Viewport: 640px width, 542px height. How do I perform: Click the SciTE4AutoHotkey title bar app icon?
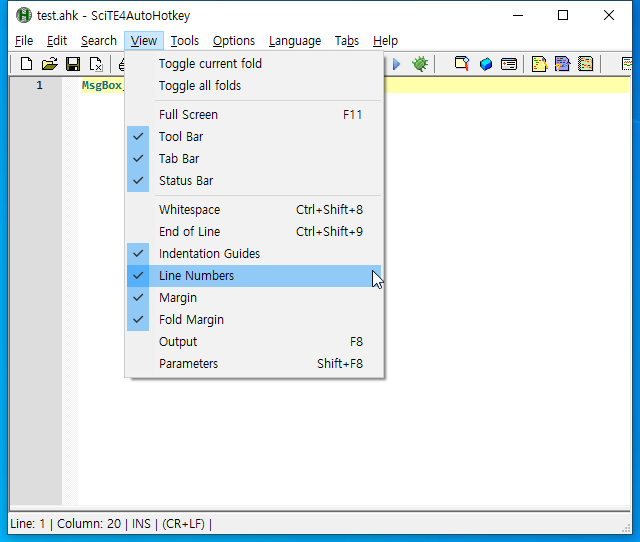coord(24,16)
